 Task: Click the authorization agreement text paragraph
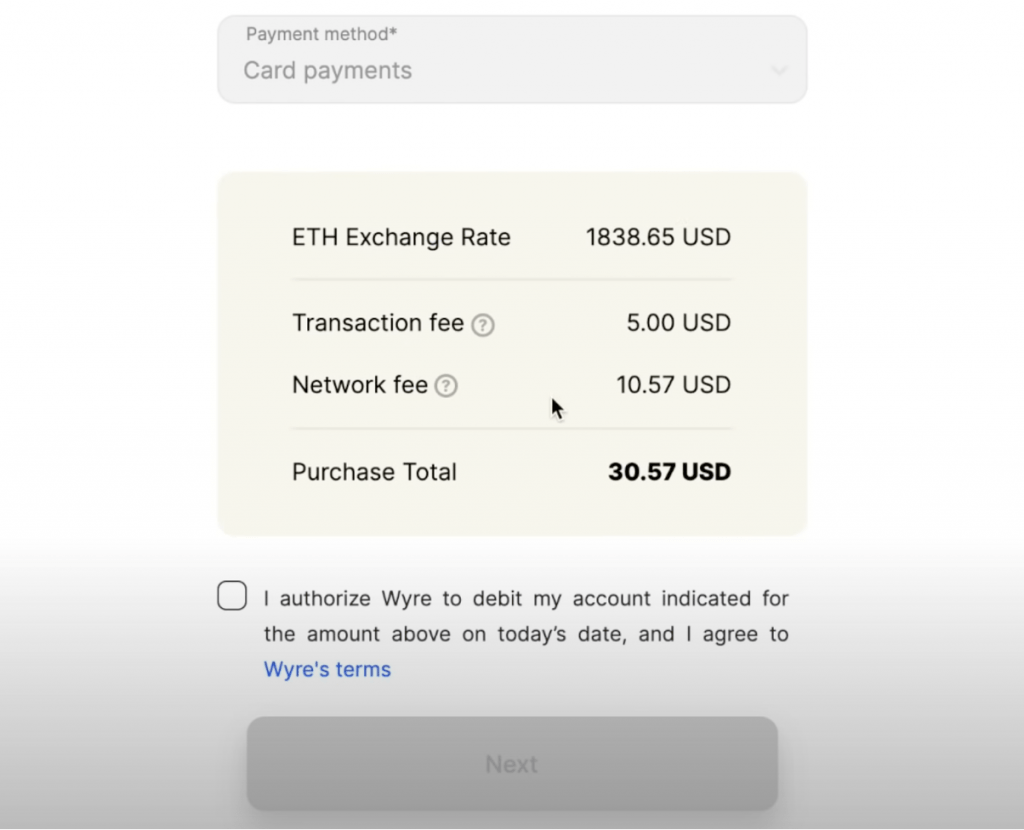click(x=526, y=633)
